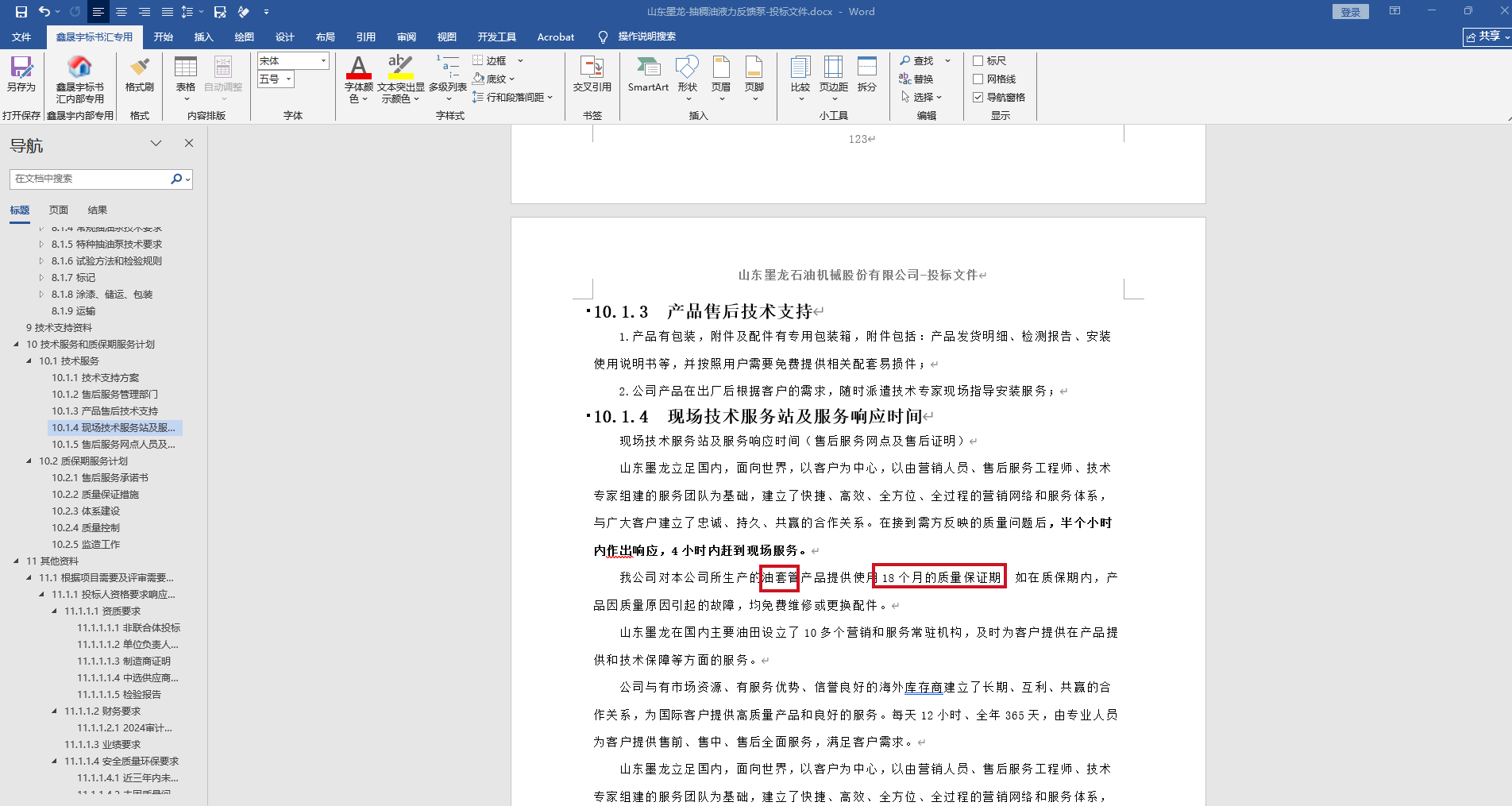Click the 底纹 shading button

pos(493,79)
